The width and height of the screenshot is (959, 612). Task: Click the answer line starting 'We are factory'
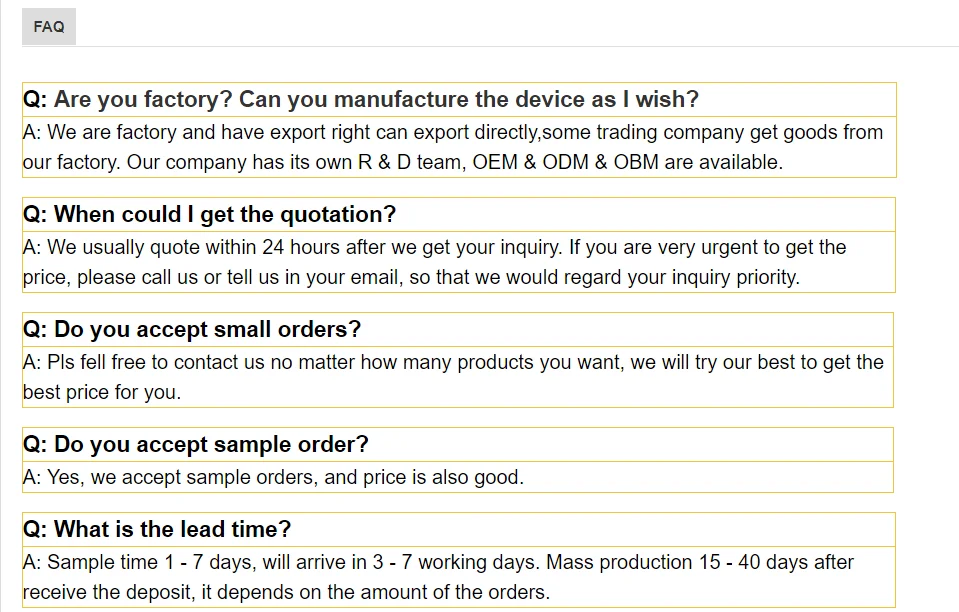coord(452,132)
